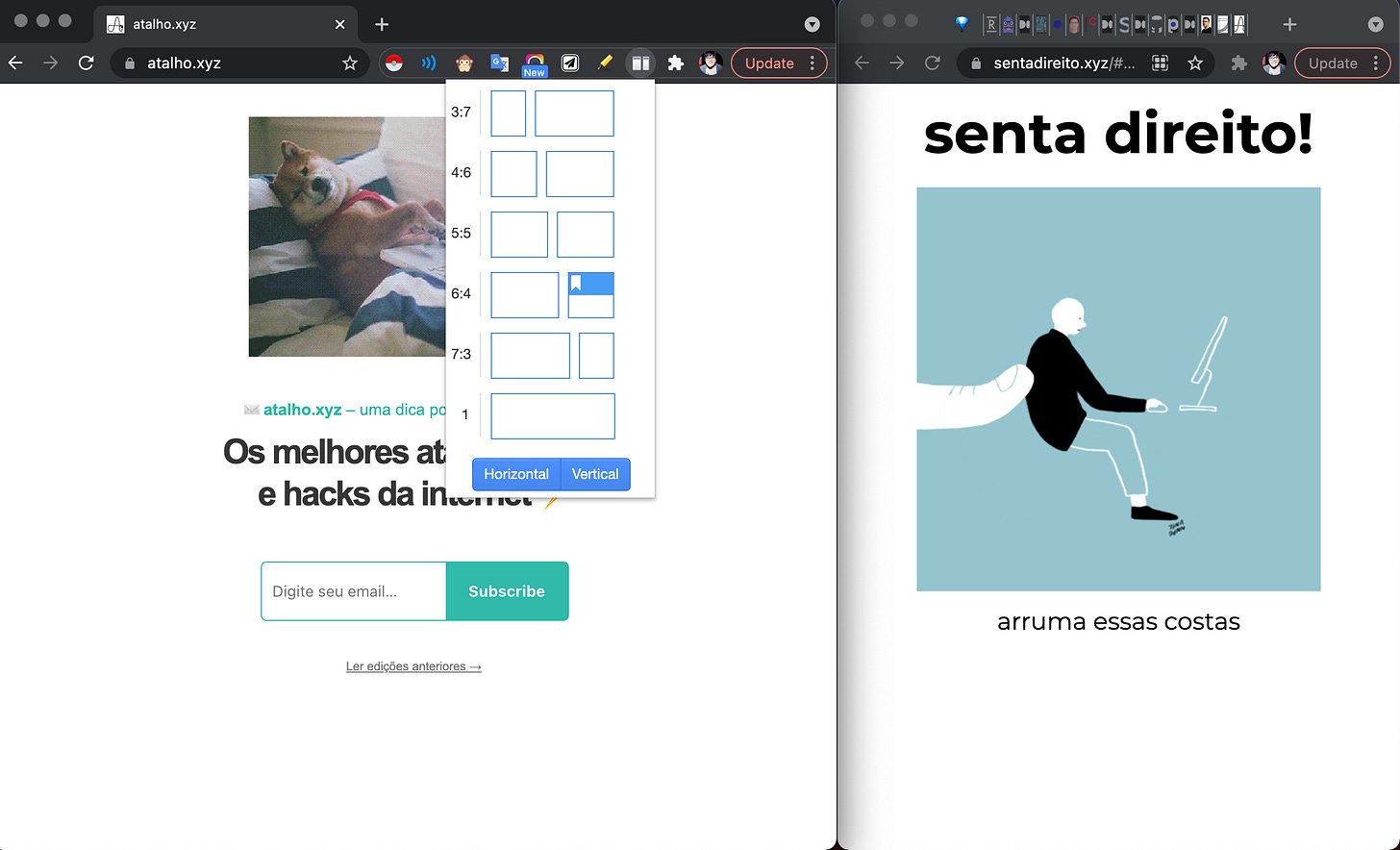
Task: Open profile avatar in sentadireito window
Action: click(1274, 63)
